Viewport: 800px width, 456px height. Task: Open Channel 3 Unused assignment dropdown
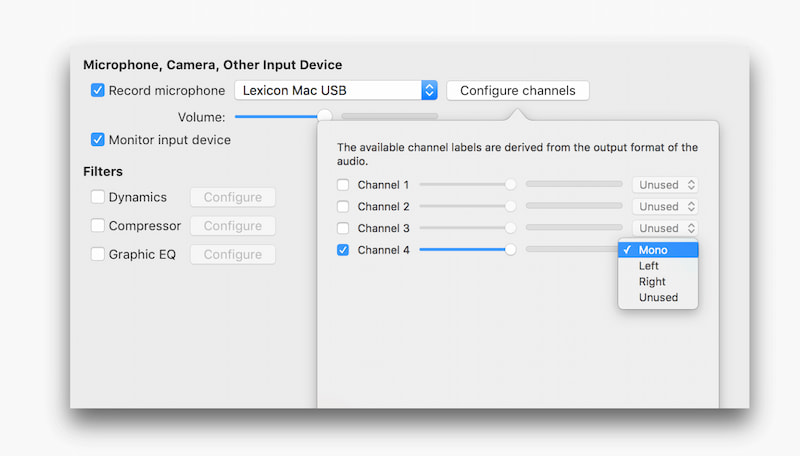coord(665,228)
